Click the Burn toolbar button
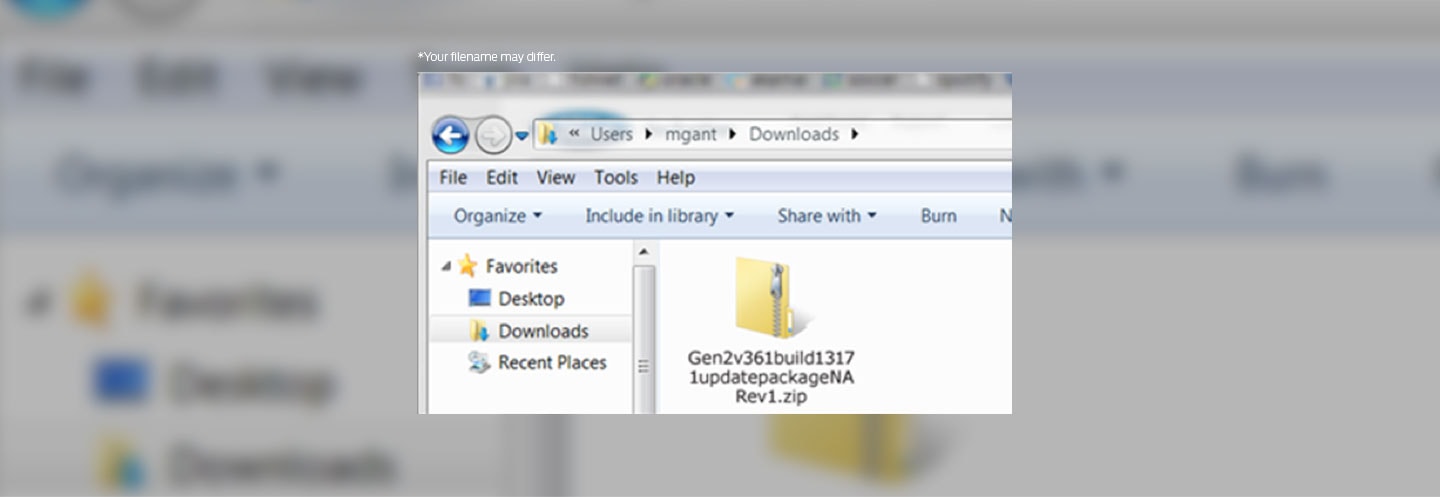The width and height of the screenshot is (1440, 497). point(938,216)
